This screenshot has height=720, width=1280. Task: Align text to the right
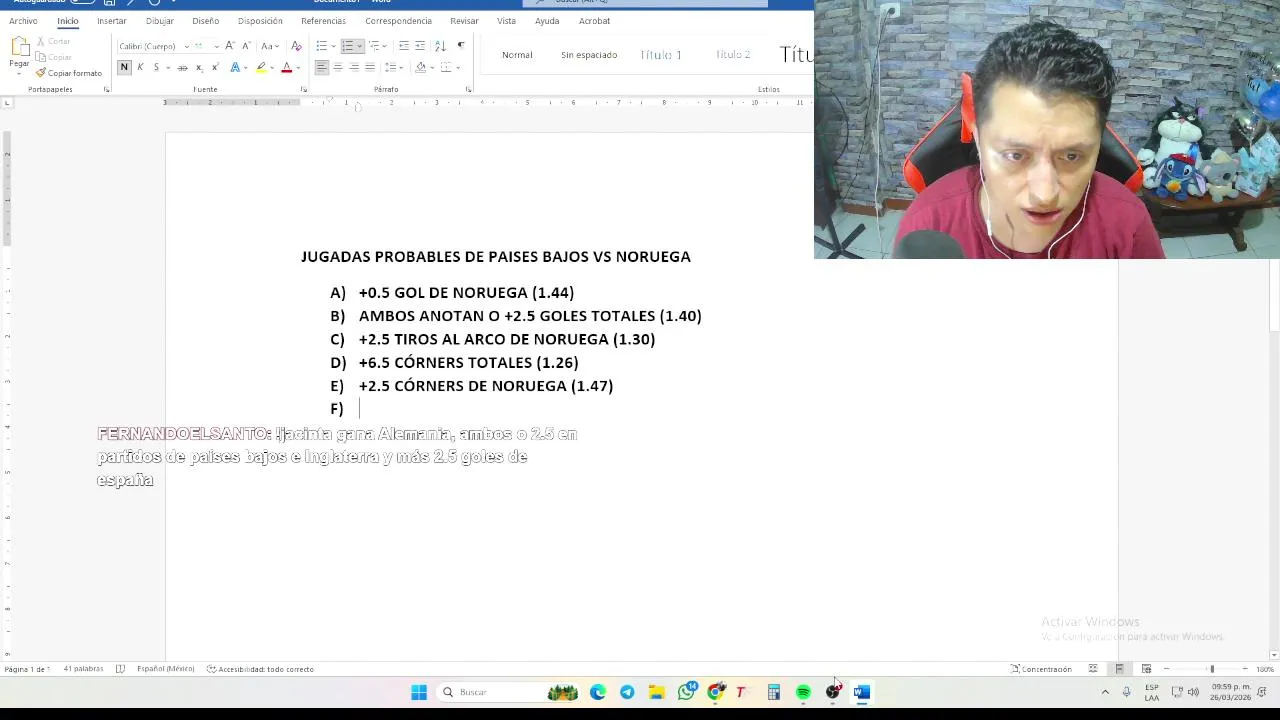click(x=354, y=67)
